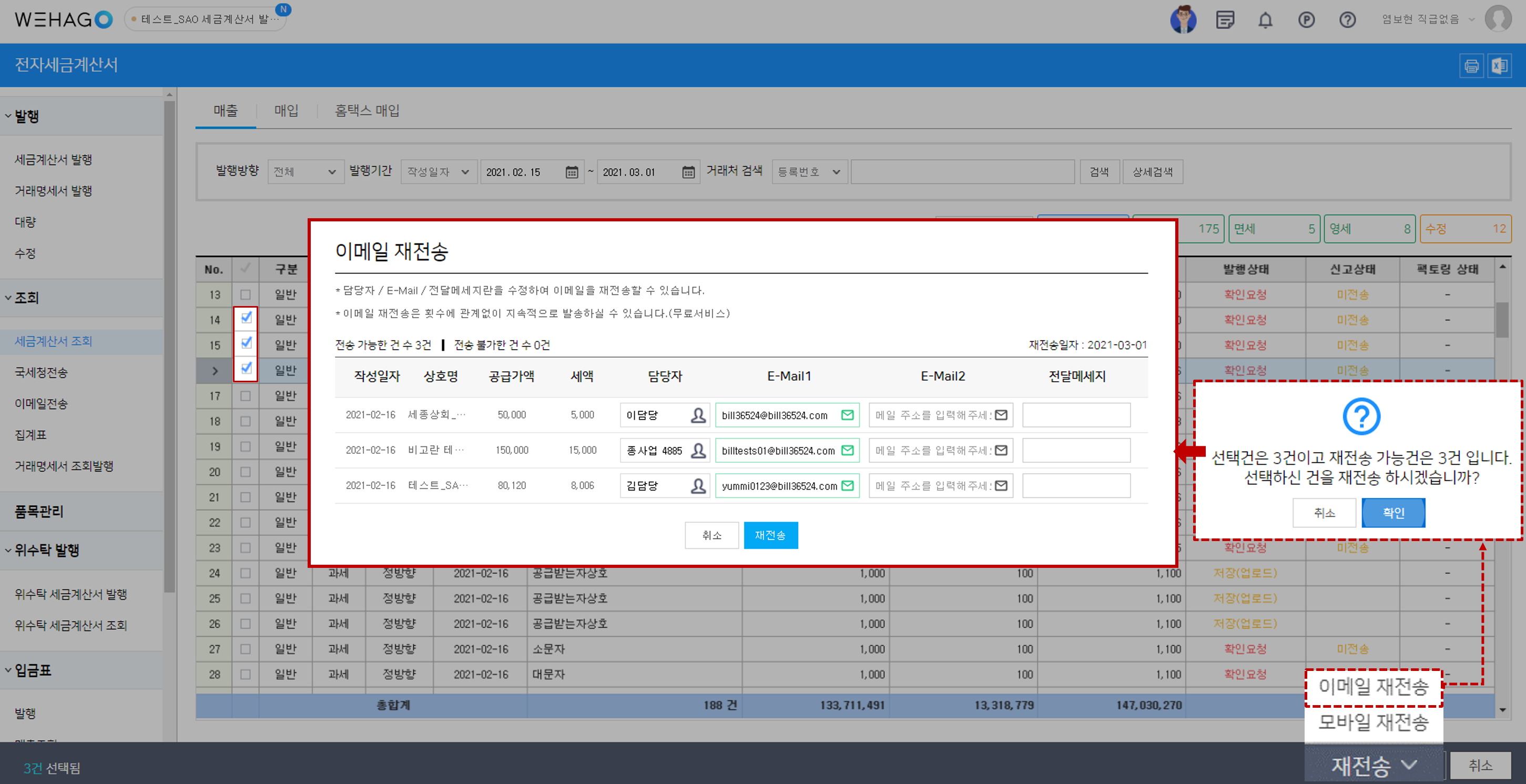Click the Excel export icon
This screenshot has height=784, width=1526.
pos(1499,66)
